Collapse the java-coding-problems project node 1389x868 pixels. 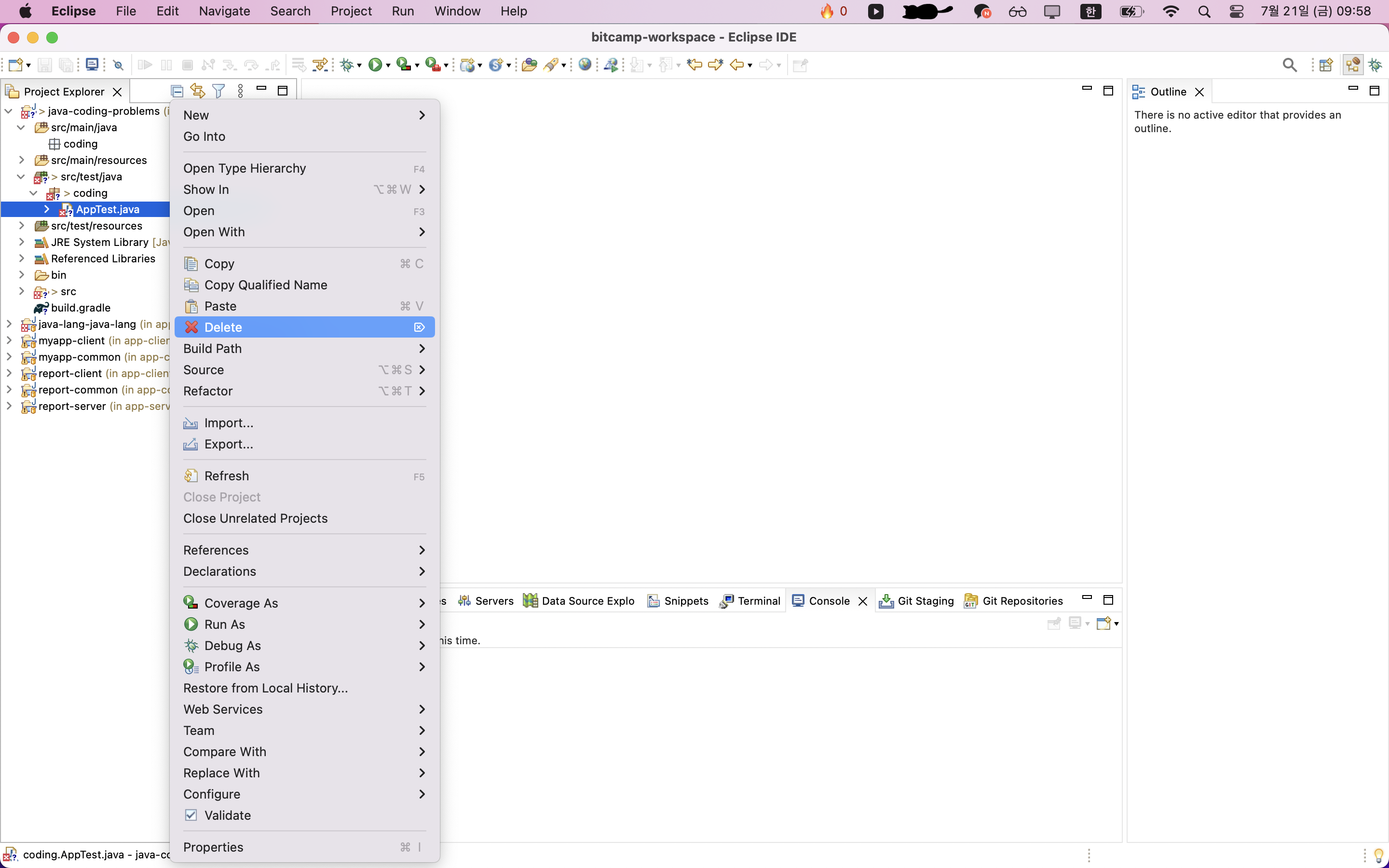[x=9, y=111]
